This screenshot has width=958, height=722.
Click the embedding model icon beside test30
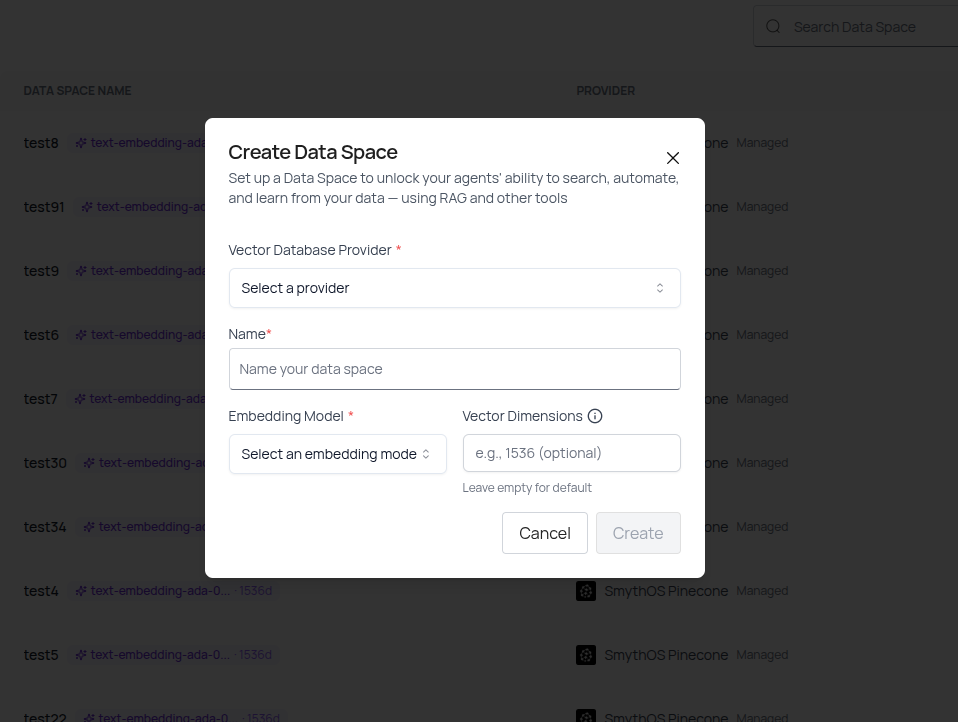(89, 463)
